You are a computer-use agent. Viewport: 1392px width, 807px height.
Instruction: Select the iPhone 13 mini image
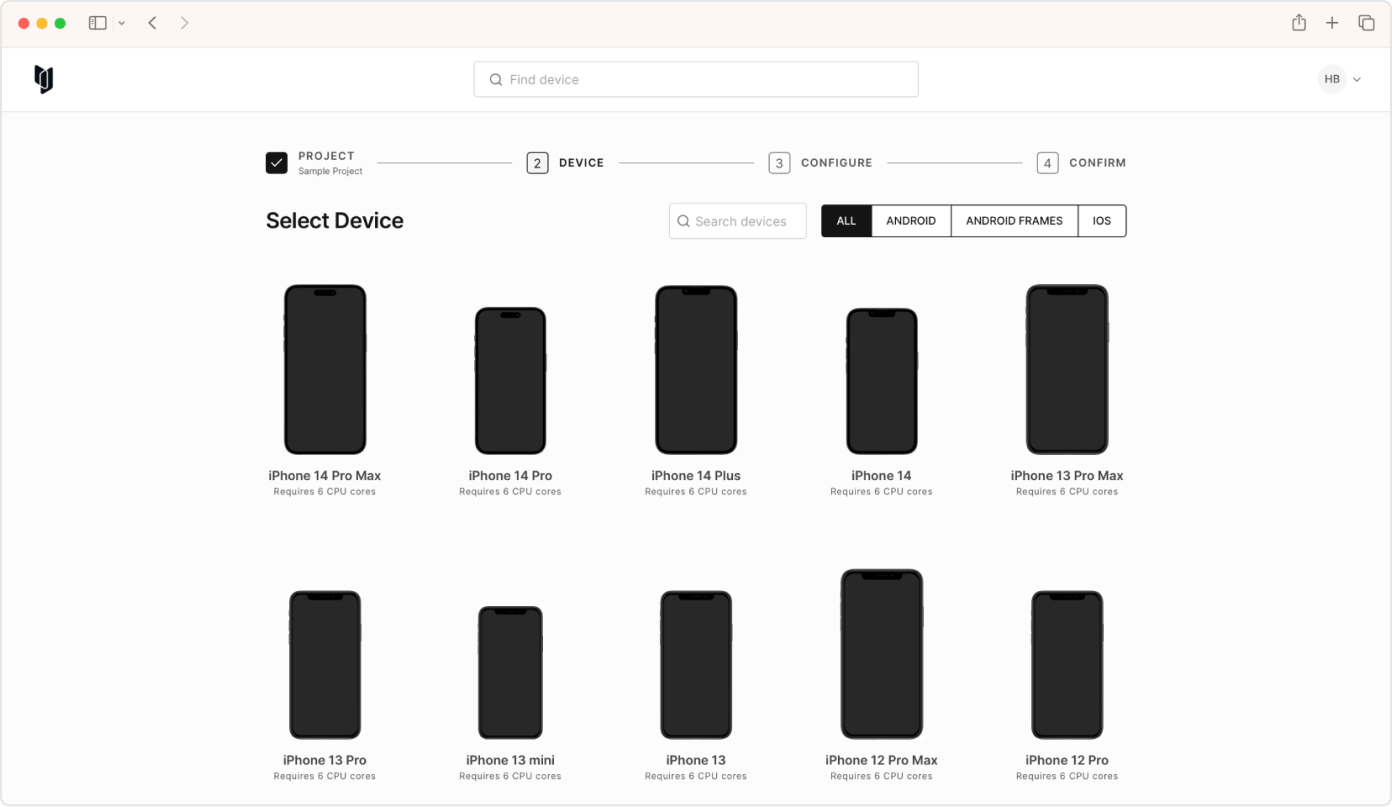[x=510, y=672]
